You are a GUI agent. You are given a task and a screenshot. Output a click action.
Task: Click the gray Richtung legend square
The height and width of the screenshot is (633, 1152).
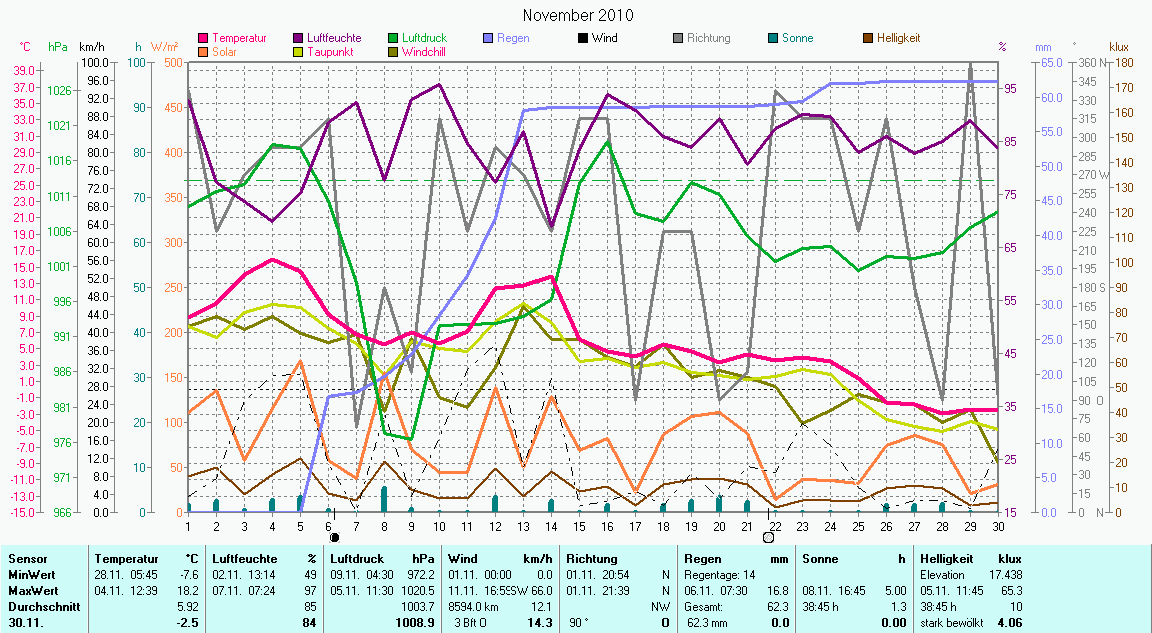click(677, 39)
